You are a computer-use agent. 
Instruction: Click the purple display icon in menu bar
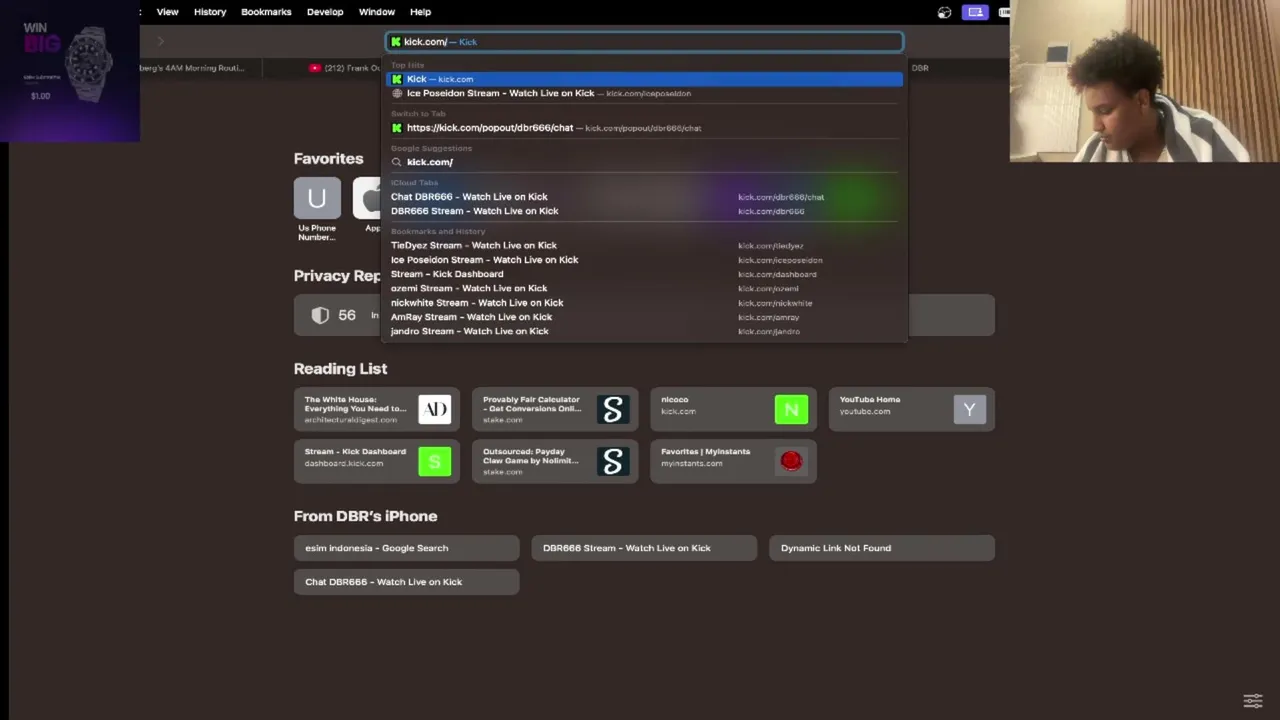[975, 12]
